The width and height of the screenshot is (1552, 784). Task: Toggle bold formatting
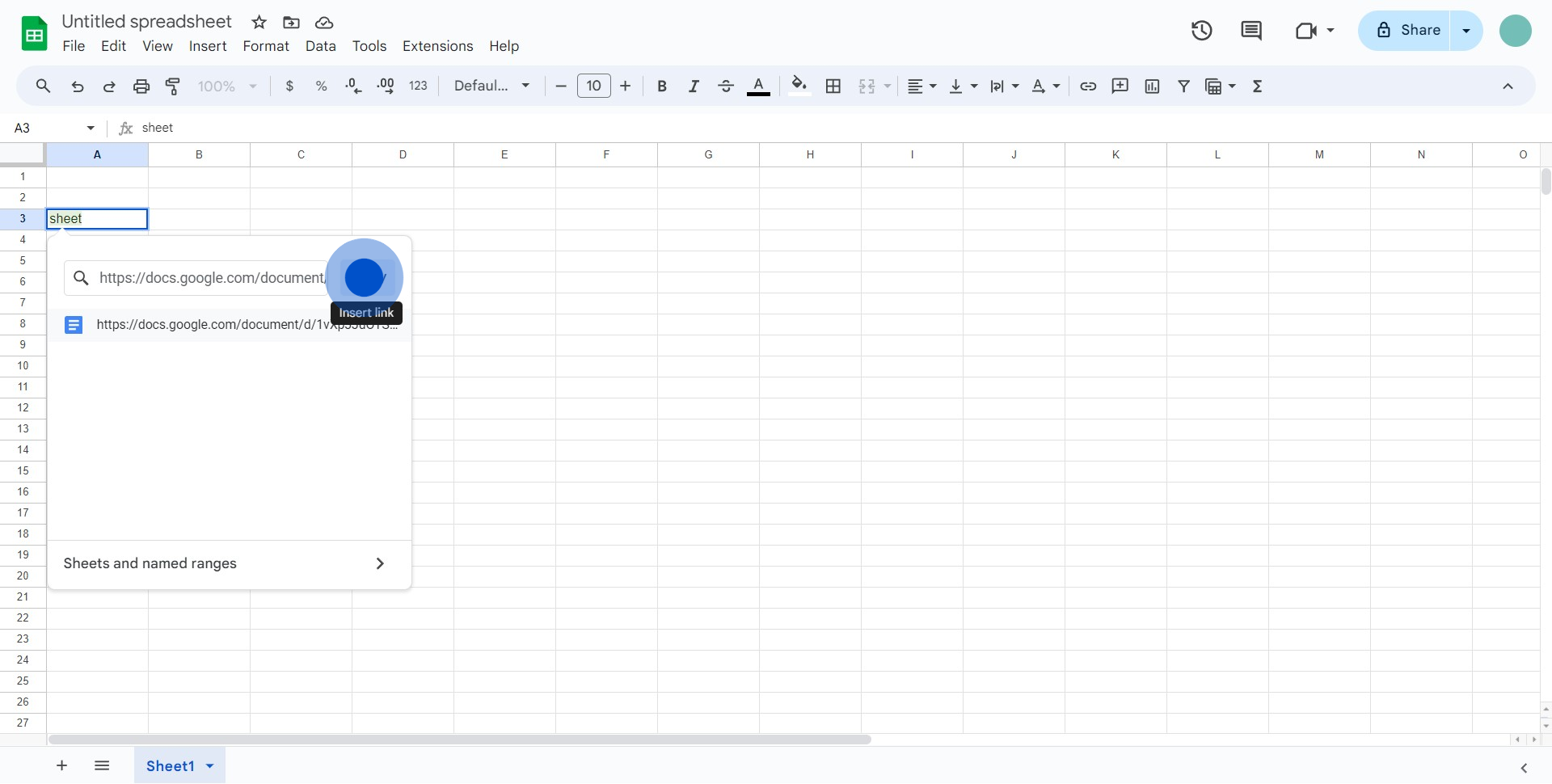point(662,86)
